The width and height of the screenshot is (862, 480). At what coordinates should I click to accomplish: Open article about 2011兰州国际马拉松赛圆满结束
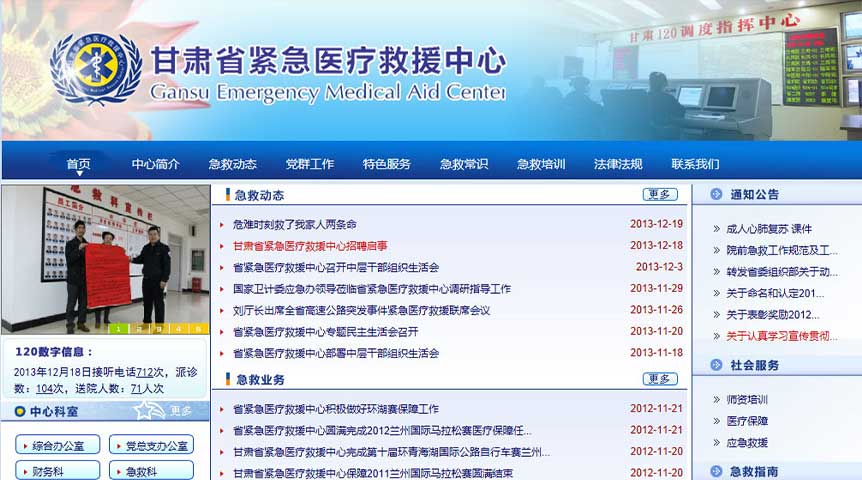[x=373, y=473]
